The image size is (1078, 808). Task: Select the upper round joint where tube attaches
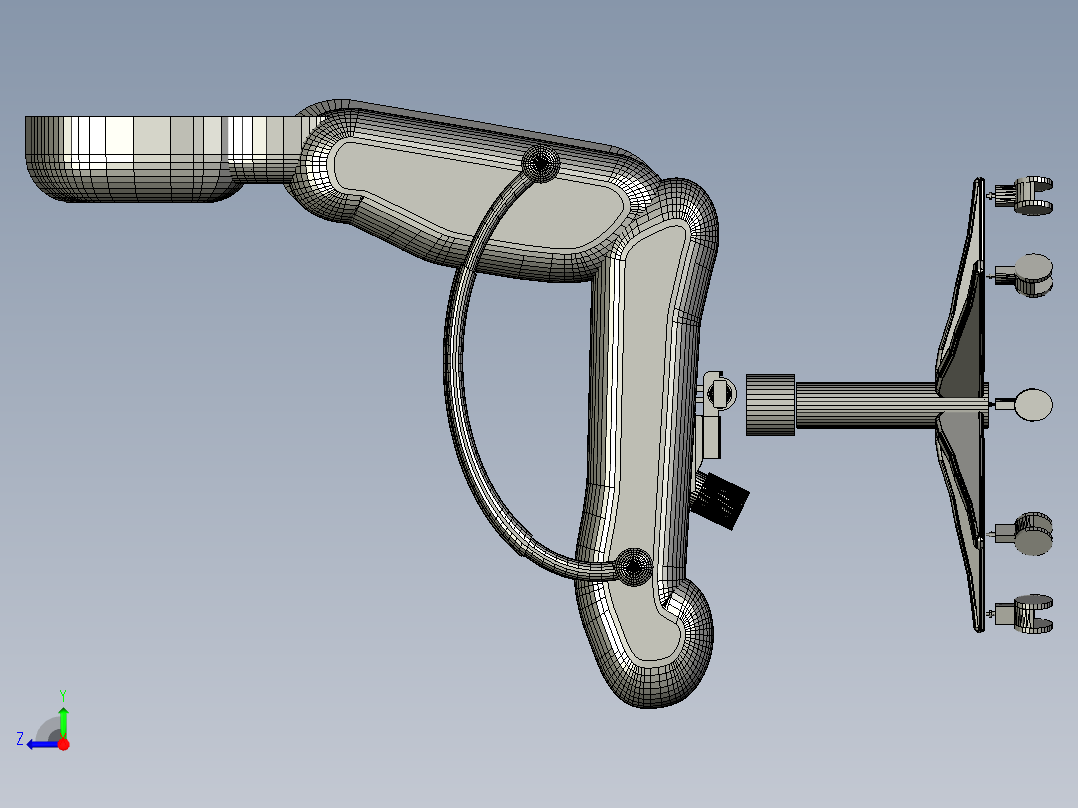tap(540, 164)
